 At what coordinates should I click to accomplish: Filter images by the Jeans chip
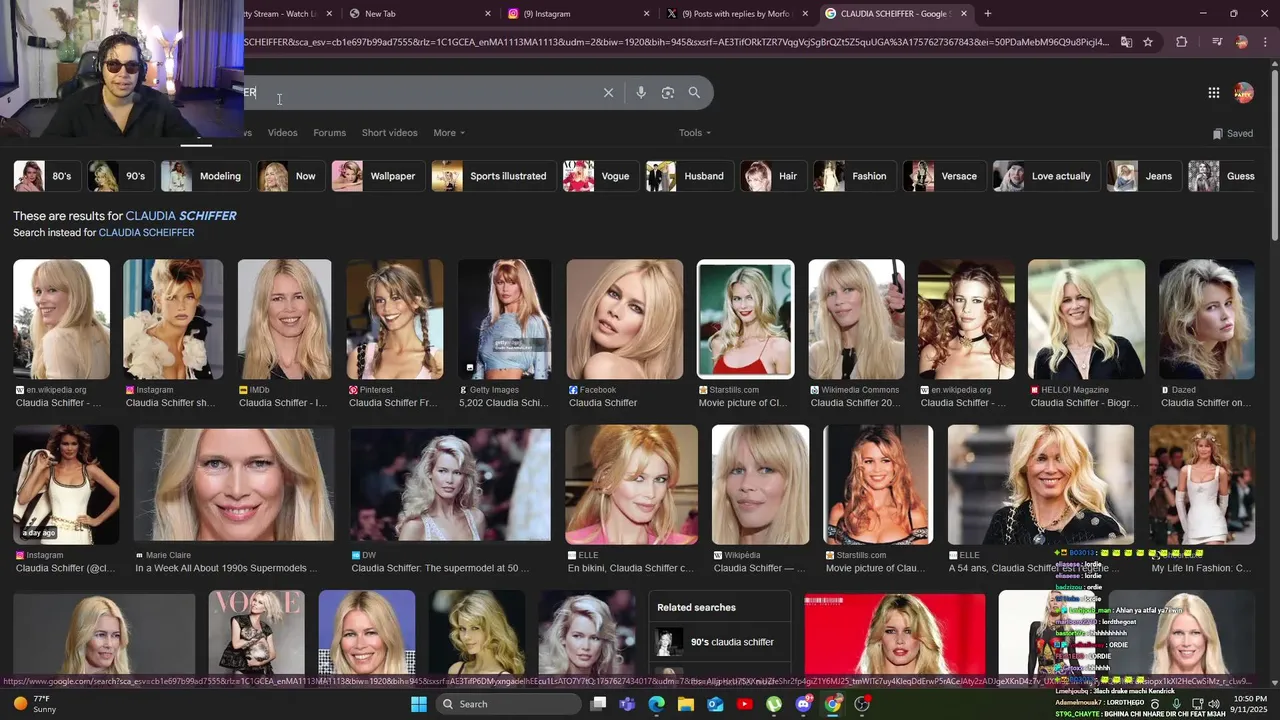coord(1143,176)
